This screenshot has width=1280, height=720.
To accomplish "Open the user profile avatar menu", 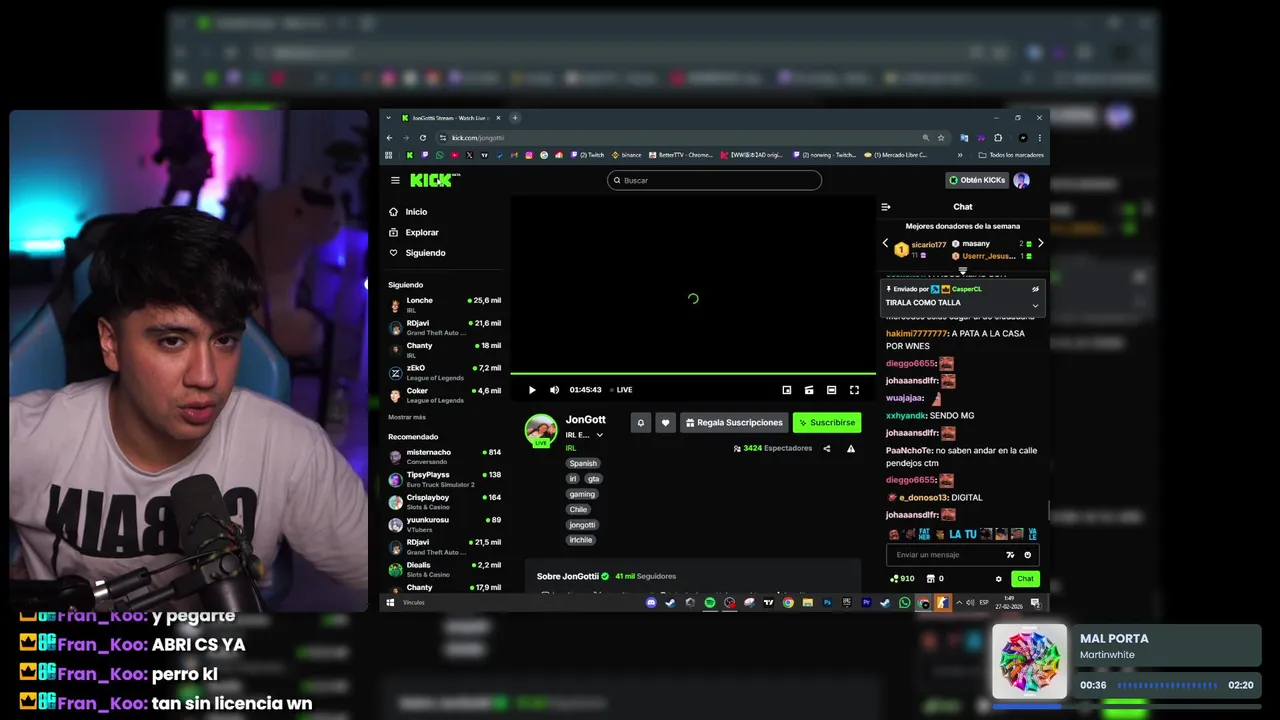I will (x=1021, y=180).
